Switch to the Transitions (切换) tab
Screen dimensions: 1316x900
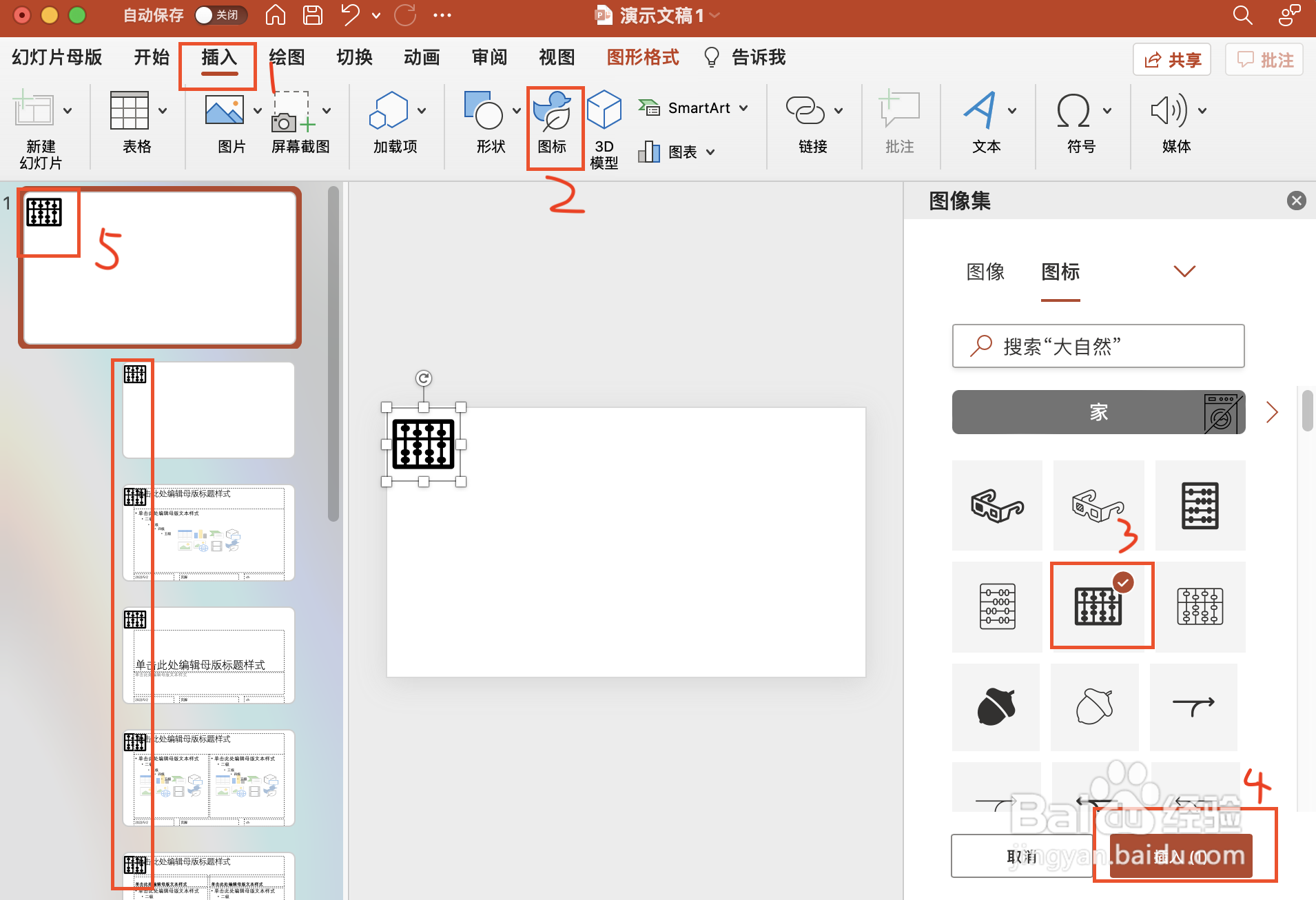354,57
